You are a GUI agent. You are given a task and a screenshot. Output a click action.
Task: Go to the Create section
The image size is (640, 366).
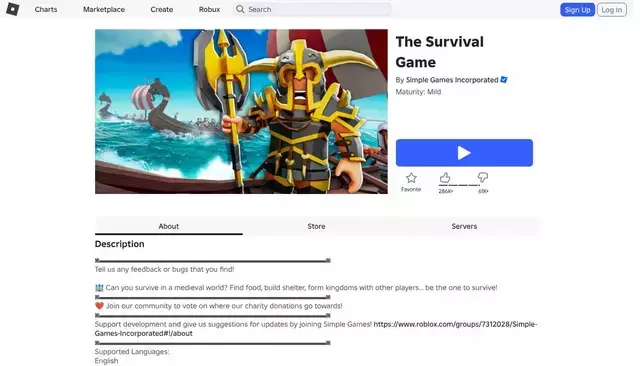coord(162,9)
